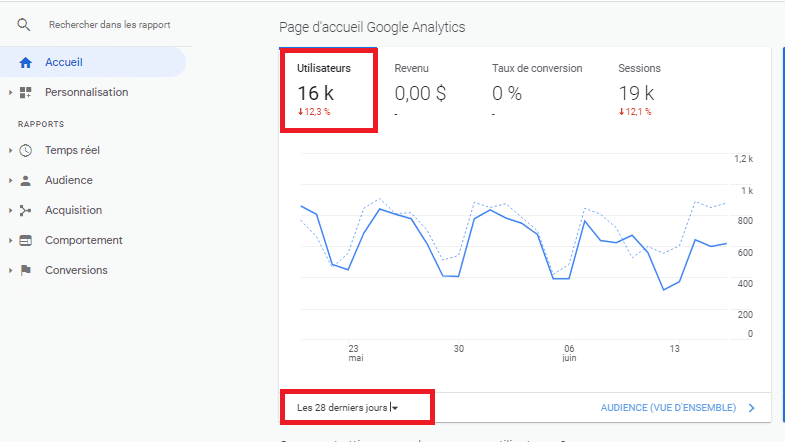
Task: Click the 16 k users value
Action: pyautogui.click(x=315, y=93)
